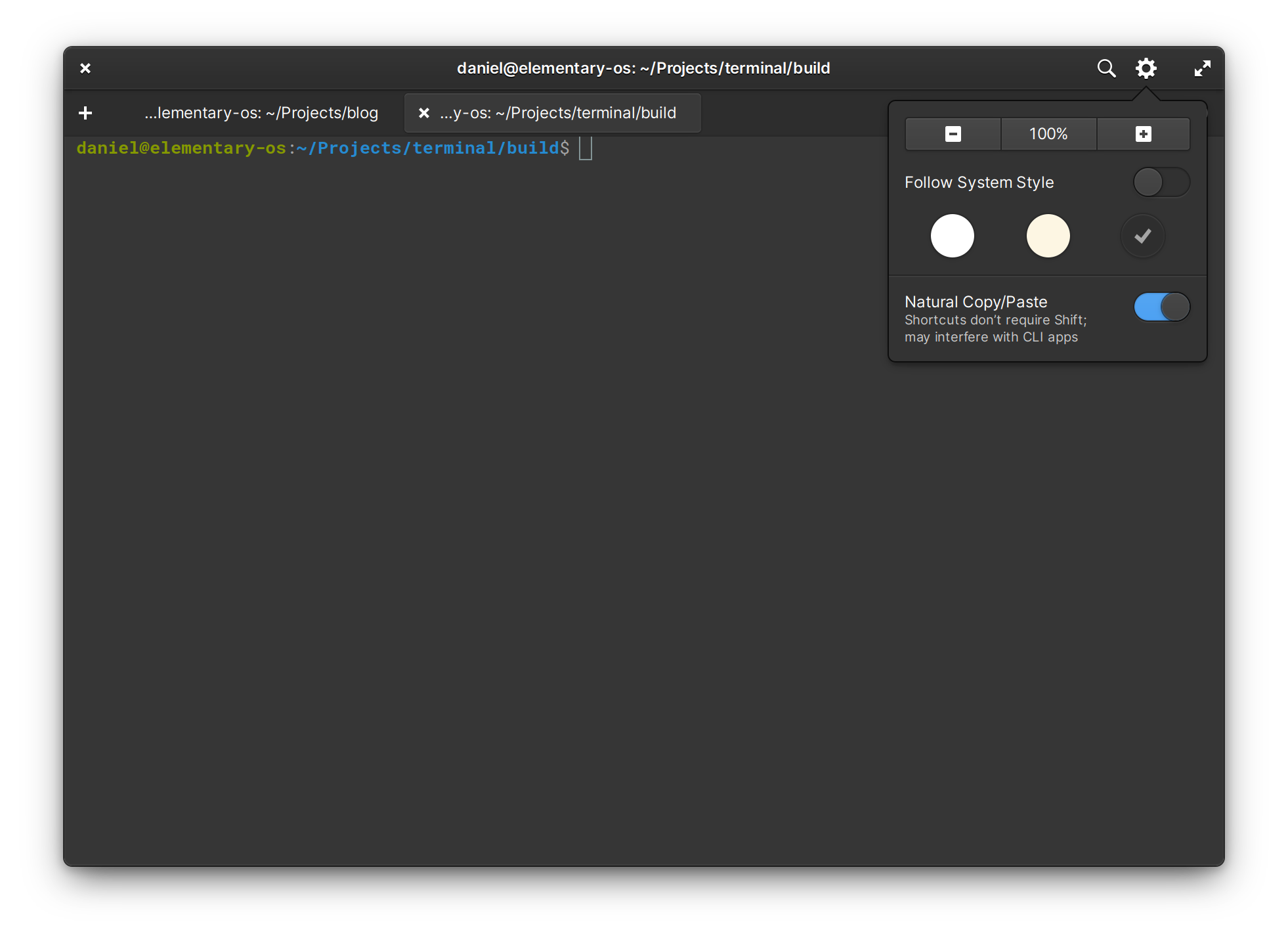Select the dark color scheme with checkmark
1288x947 pixels.
pos(1143,236)
